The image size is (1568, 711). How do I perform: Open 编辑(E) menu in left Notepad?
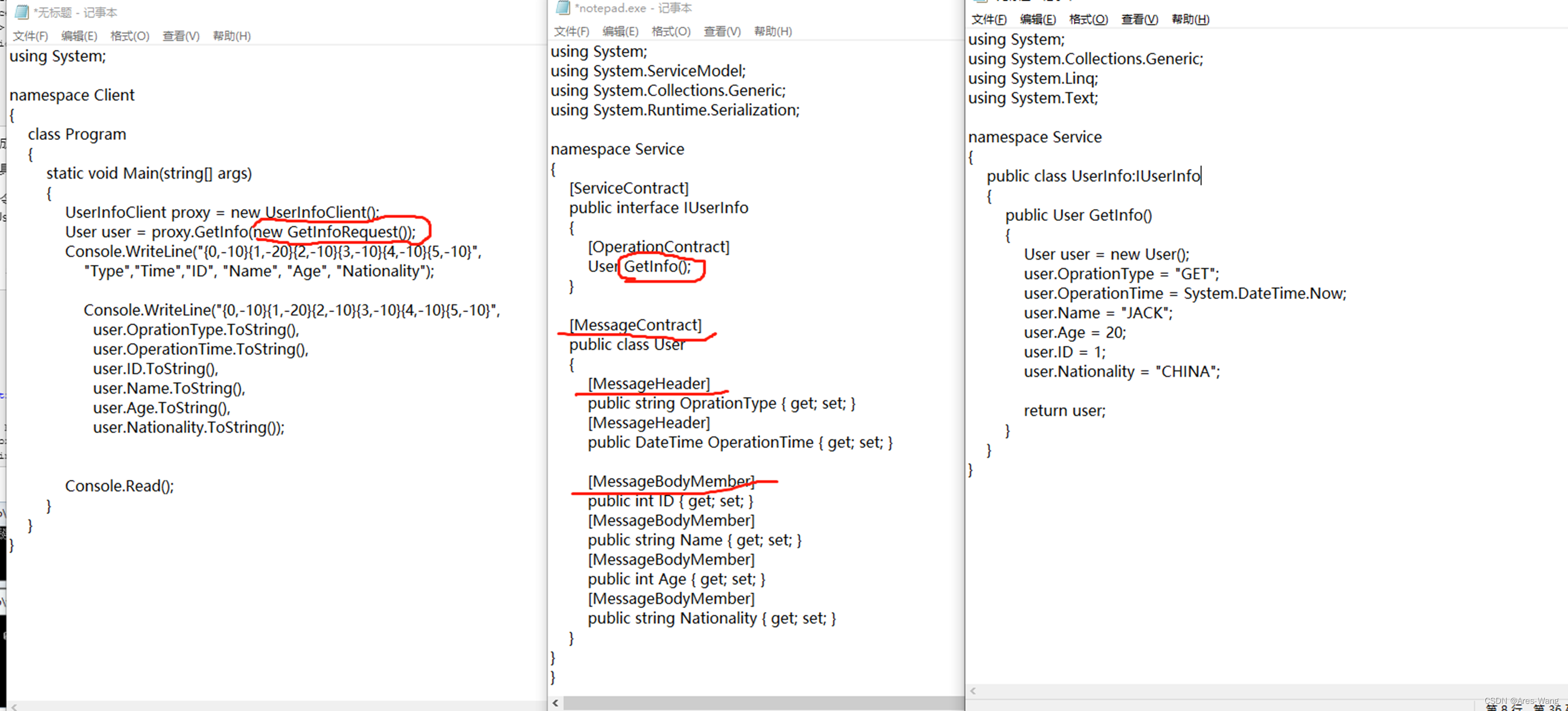[79, 36]
